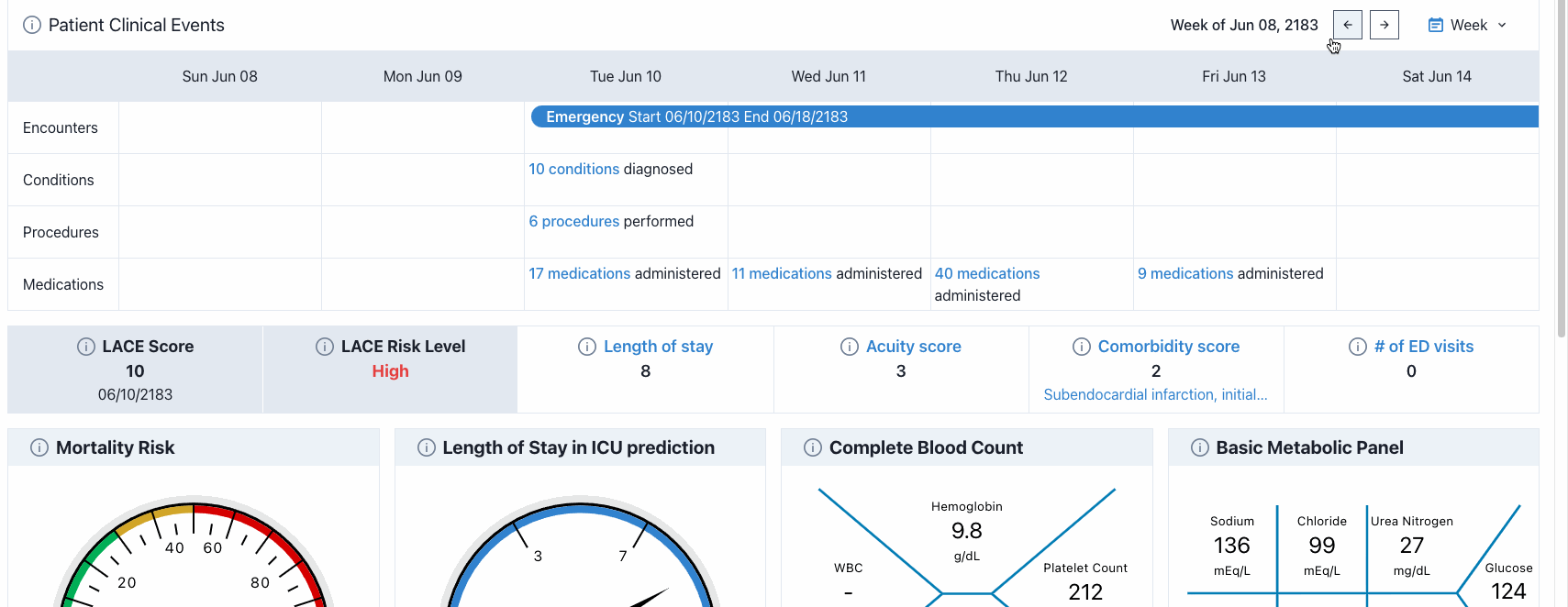Click the Thu Jun 12 column header
Viewport: 1568px width, 607px height.
pos(1031,76)
